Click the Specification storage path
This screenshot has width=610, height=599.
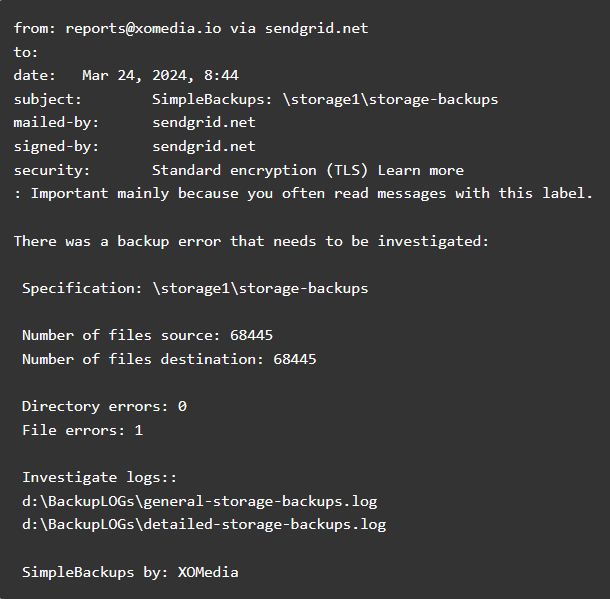click(x=260, y=288)
